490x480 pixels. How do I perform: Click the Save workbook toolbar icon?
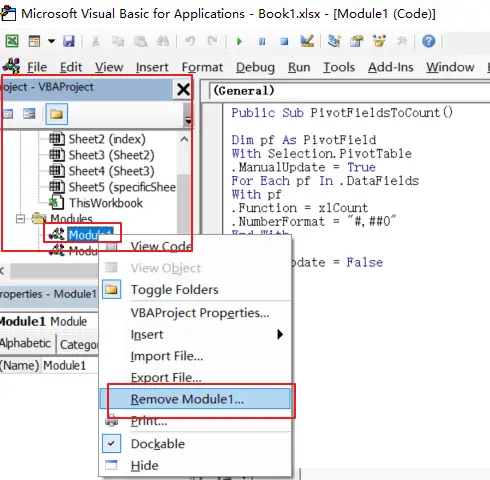pyautogui.click(x=69, y=41)
